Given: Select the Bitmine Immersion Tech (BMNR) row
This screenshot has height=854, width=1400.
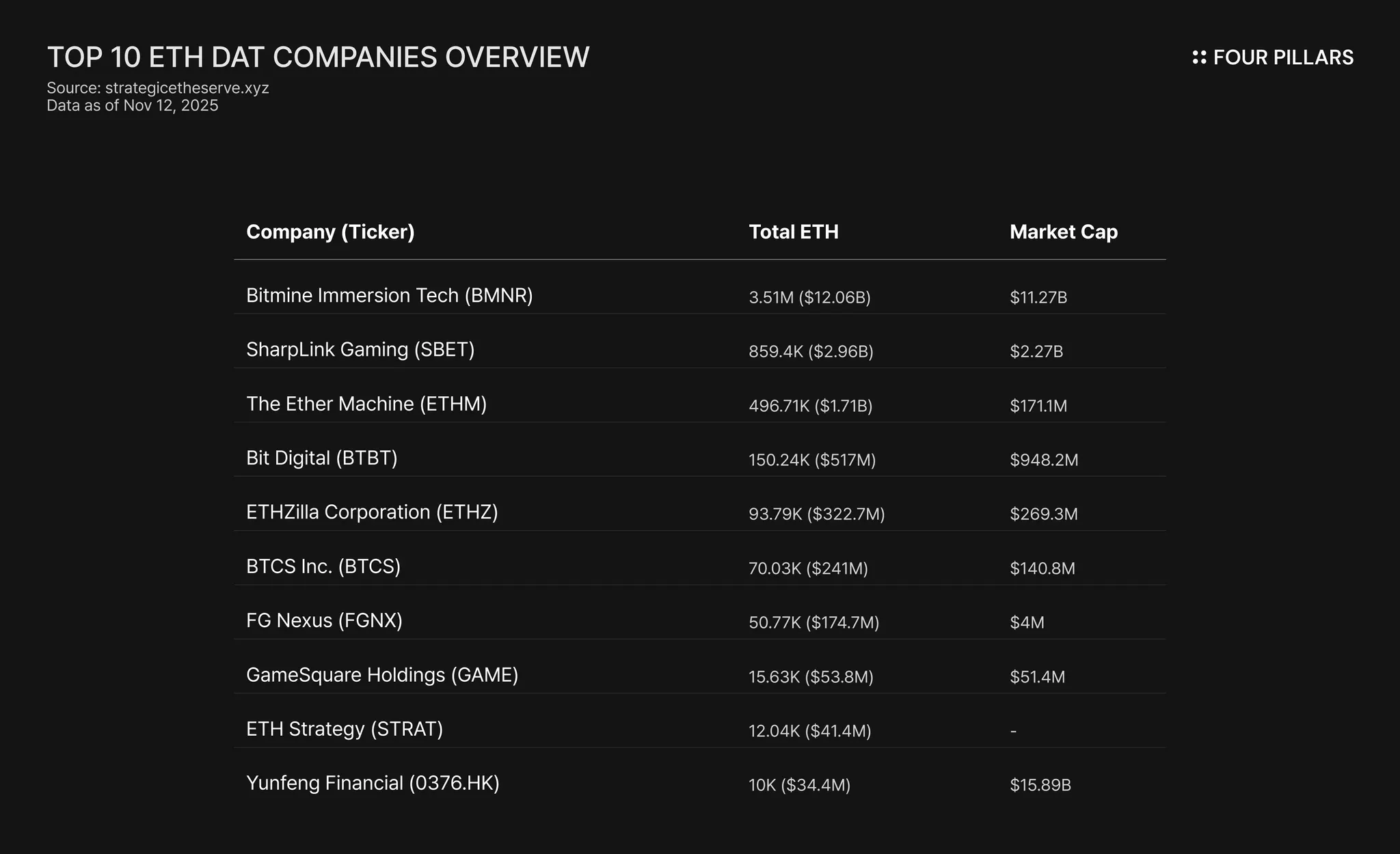Looking at the screenshot, I should 389,296.
